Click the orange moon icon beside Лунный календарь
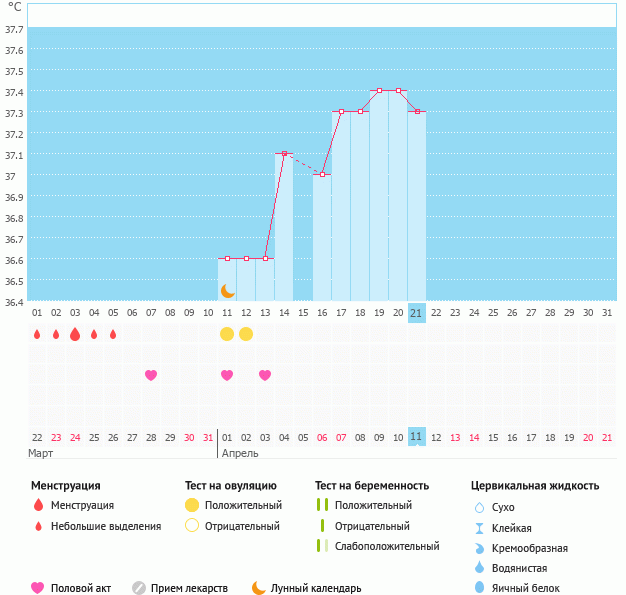 (259, 588)
